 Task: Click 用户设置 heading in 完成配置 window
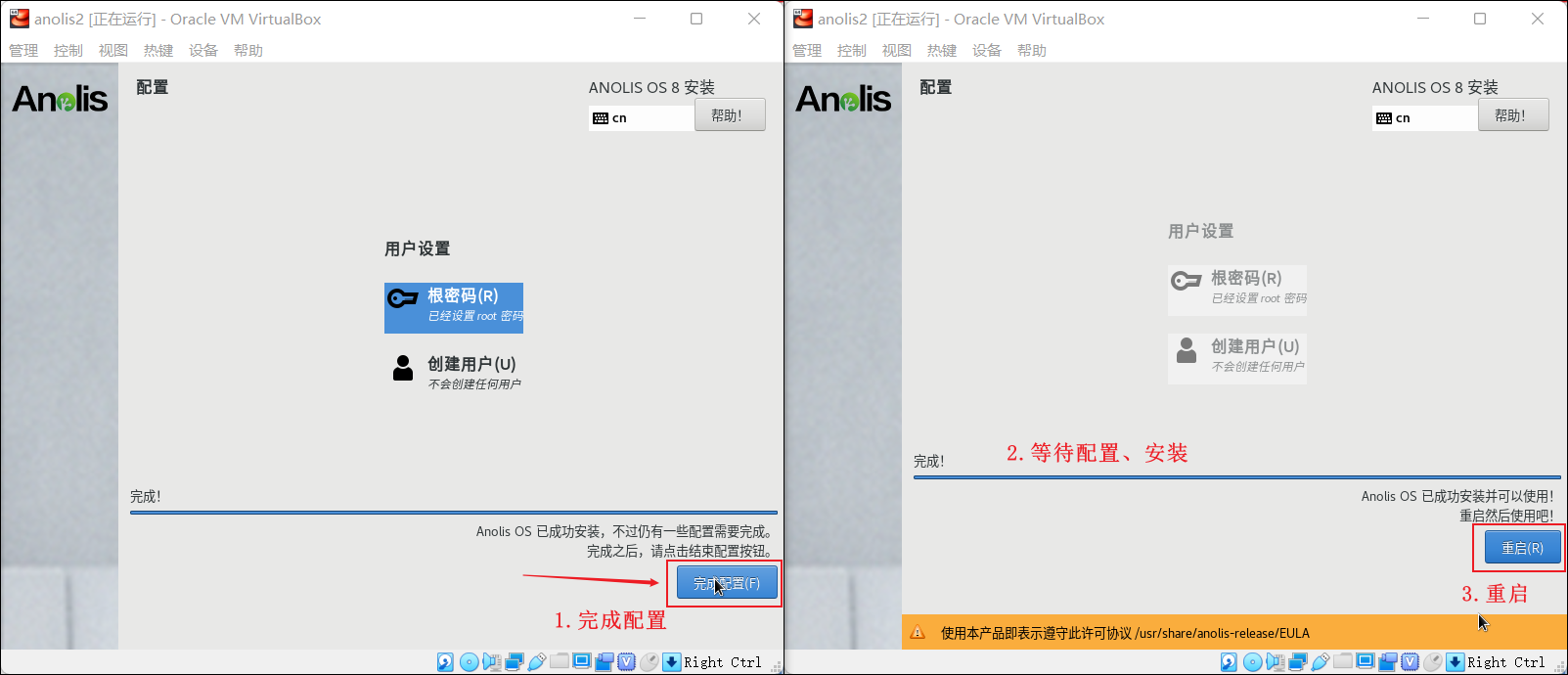[418, 248]
